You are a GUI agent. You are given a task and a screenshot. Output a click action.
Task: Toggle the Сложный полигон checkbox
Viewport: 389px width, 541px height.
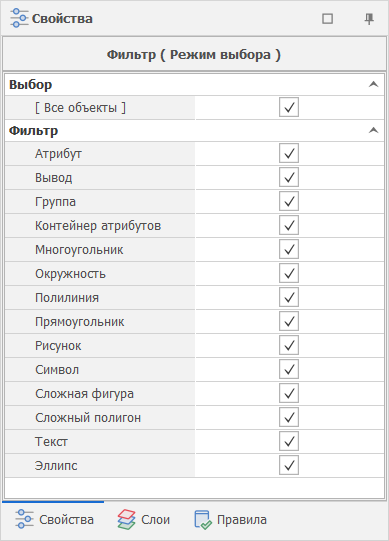[x=289, y=417]
